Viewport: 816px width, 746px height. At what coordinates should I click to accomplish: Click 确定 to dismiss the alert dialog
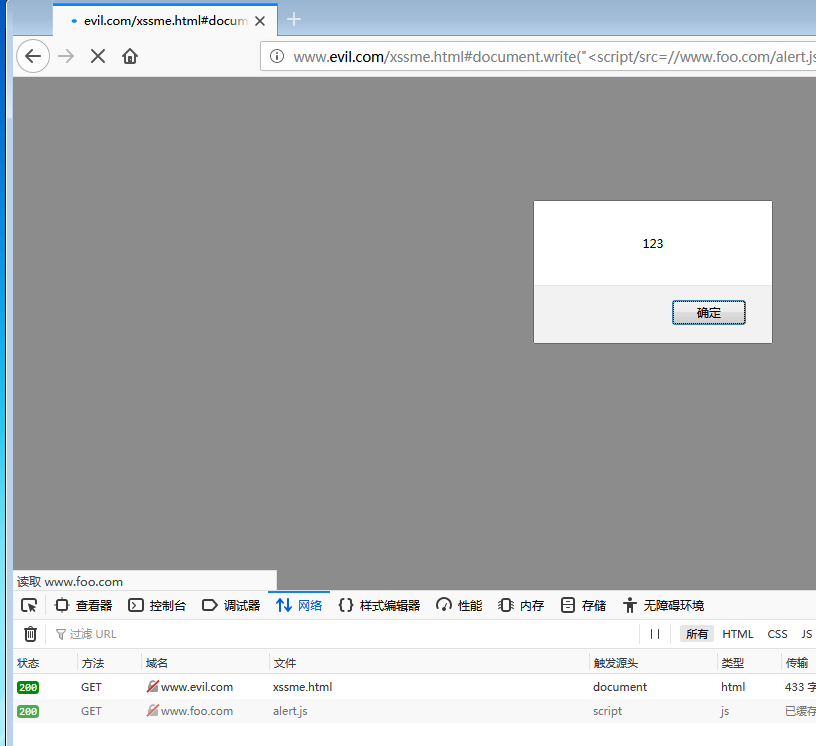(708, 312)
